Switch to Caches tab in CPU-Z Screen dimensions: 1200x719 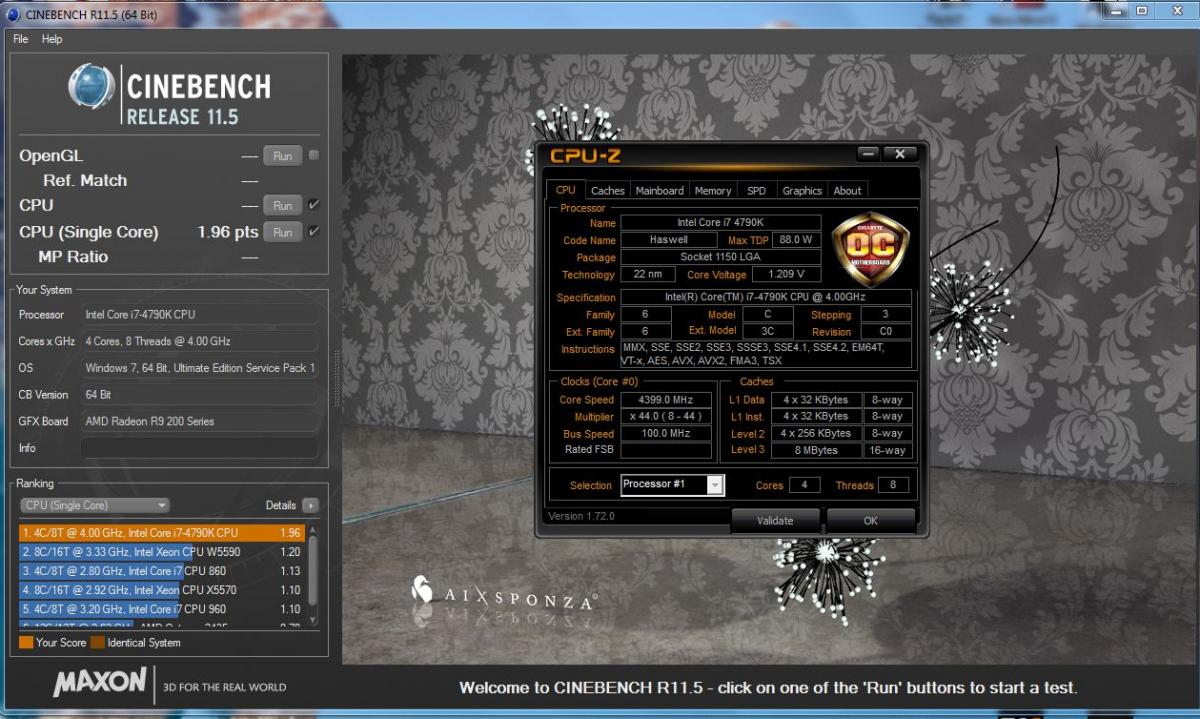pos(608,191)
